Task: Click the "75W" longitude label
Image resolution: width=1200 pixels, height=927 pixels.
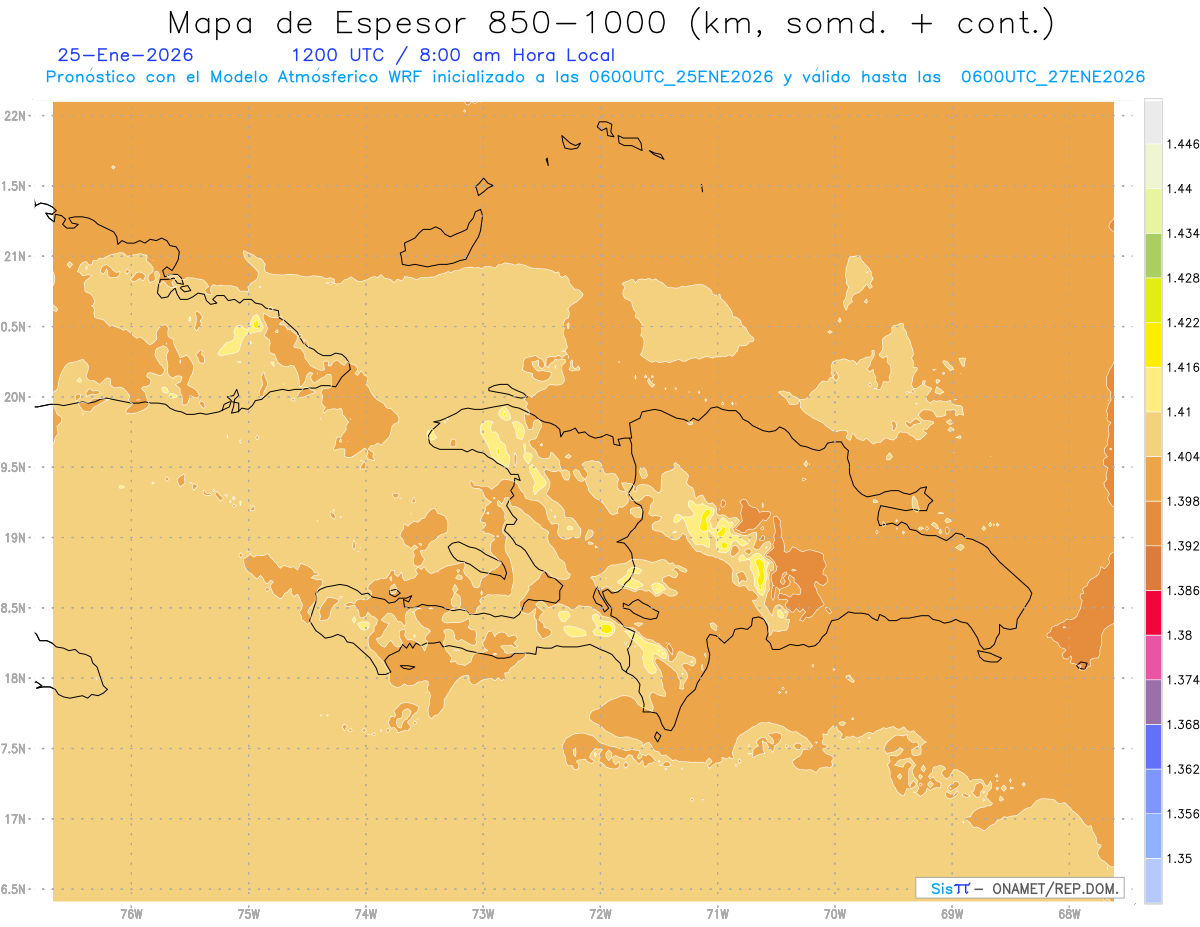Action: [x=249, y=914]
